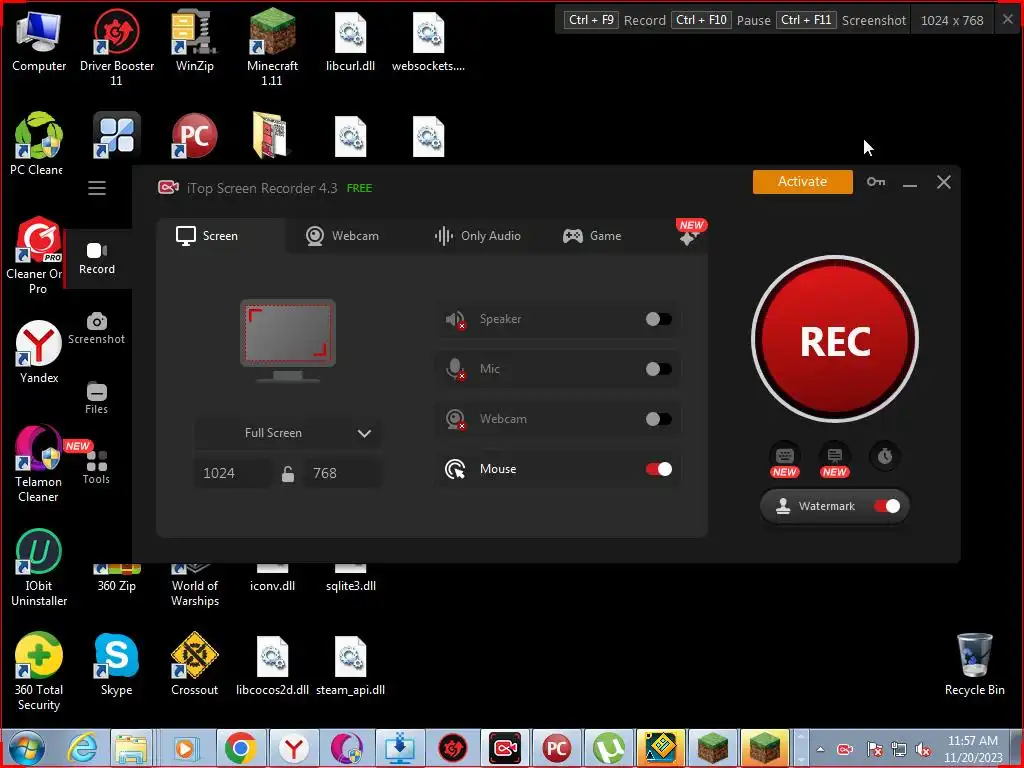This screenshot has height=768, width=1024.
Task: Open Driver Booster 11 desktop shortcut
Action: 116,47
